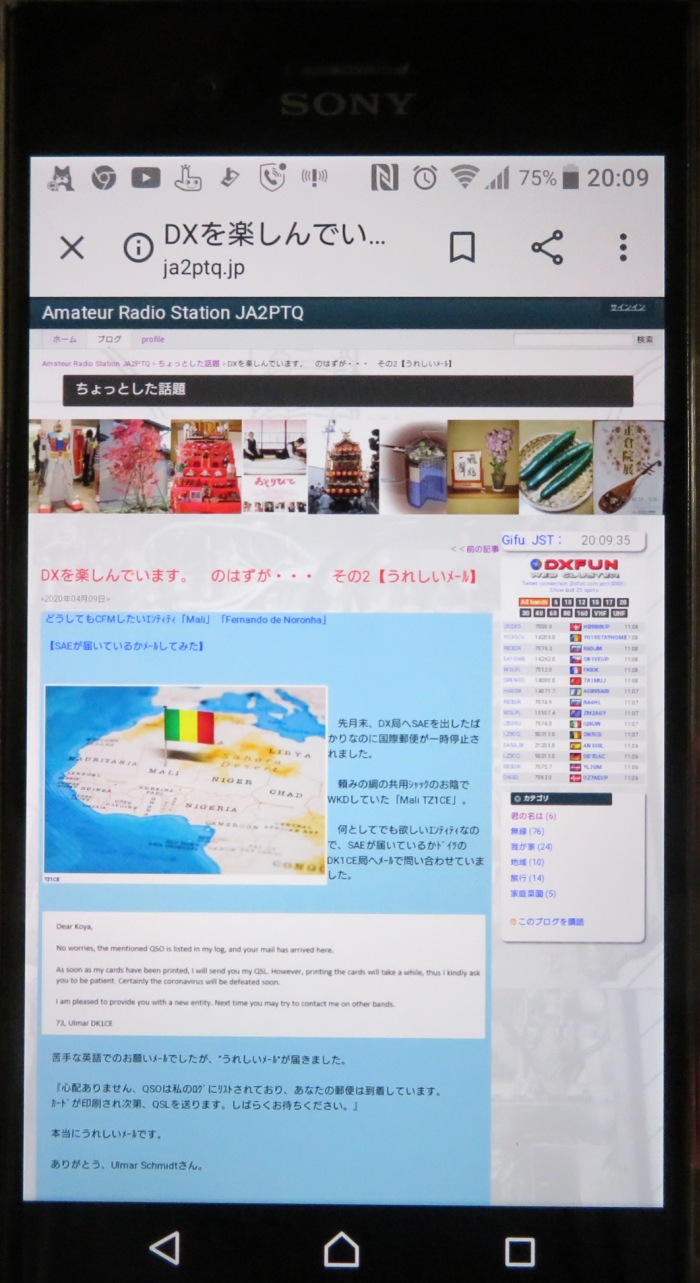This screenshot has height=1283, width=700.
Task: Tap the YouTube notification icon in status bar
Action: pyautogui.click(x=145, y=178)
